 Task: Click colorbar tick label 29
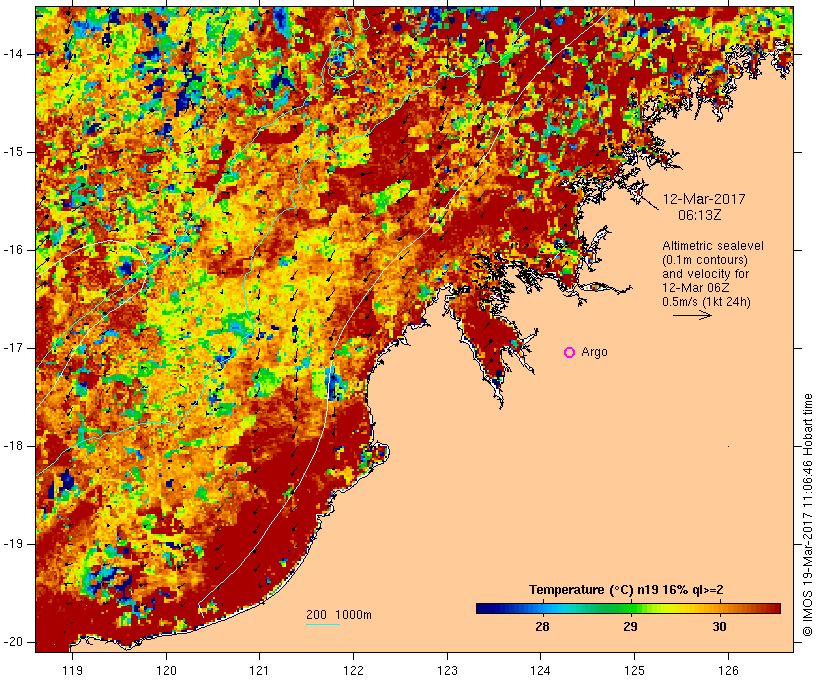(x=630, y=626)
